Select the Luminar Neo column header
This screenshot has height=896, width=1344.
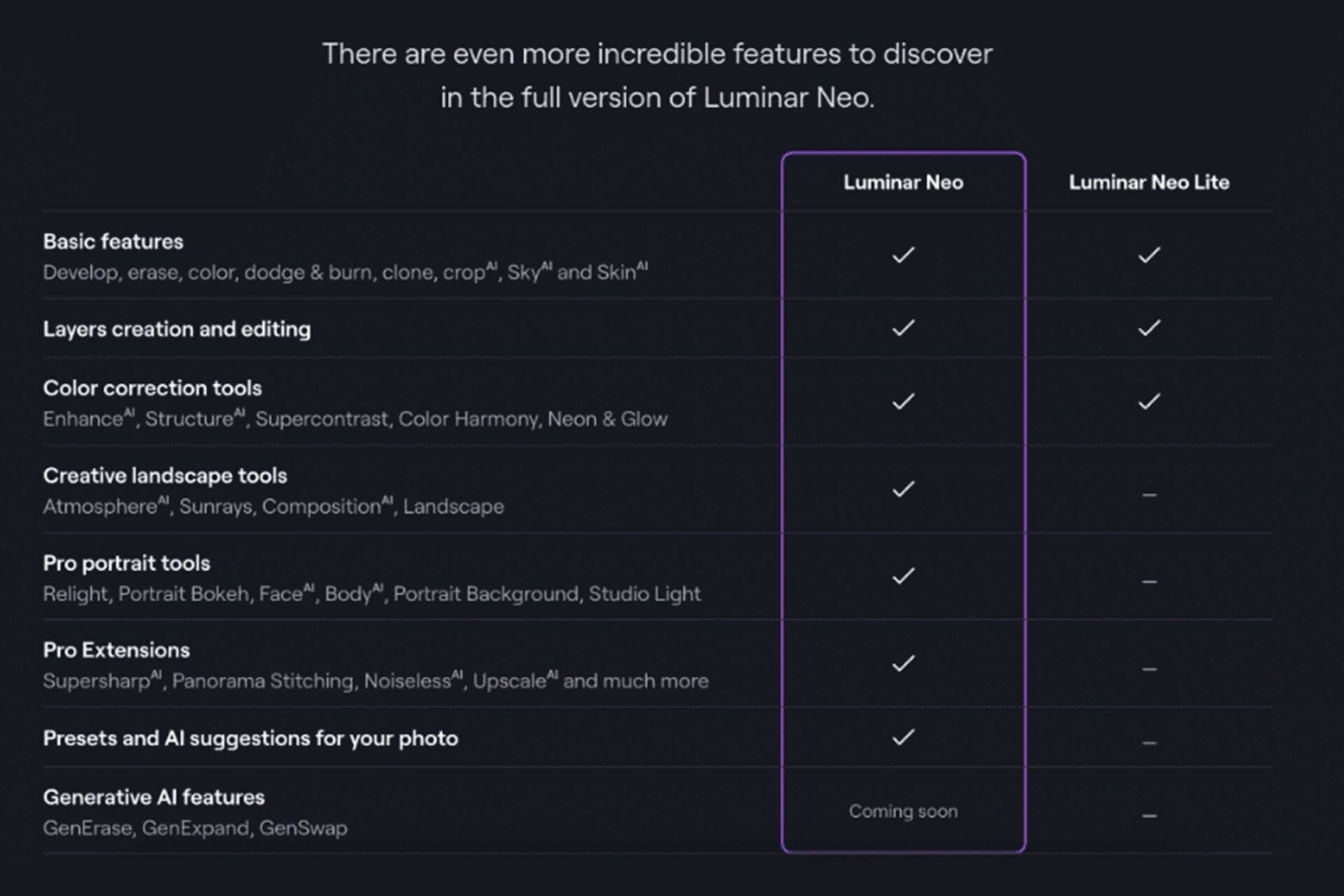(903, 183)
